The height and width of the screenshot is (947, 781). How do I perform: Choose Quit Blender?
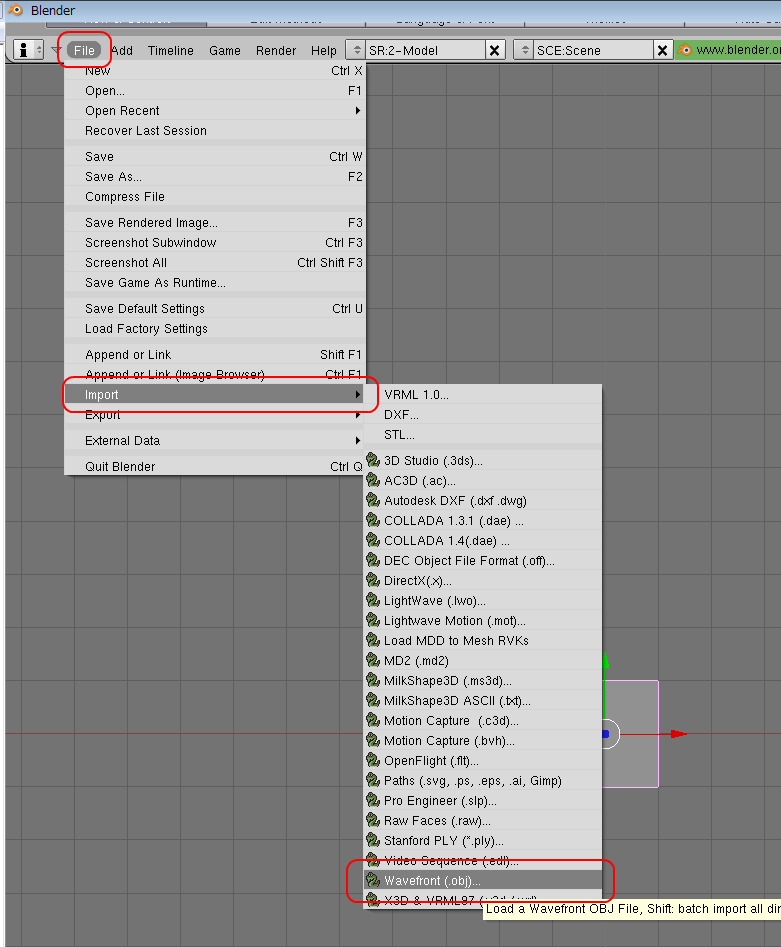pyautogui.click(x=215, y=466)
